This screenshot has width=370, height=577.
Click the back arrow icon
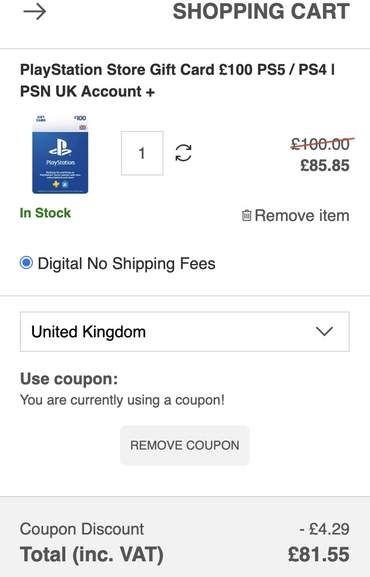[x=35, y=12]
